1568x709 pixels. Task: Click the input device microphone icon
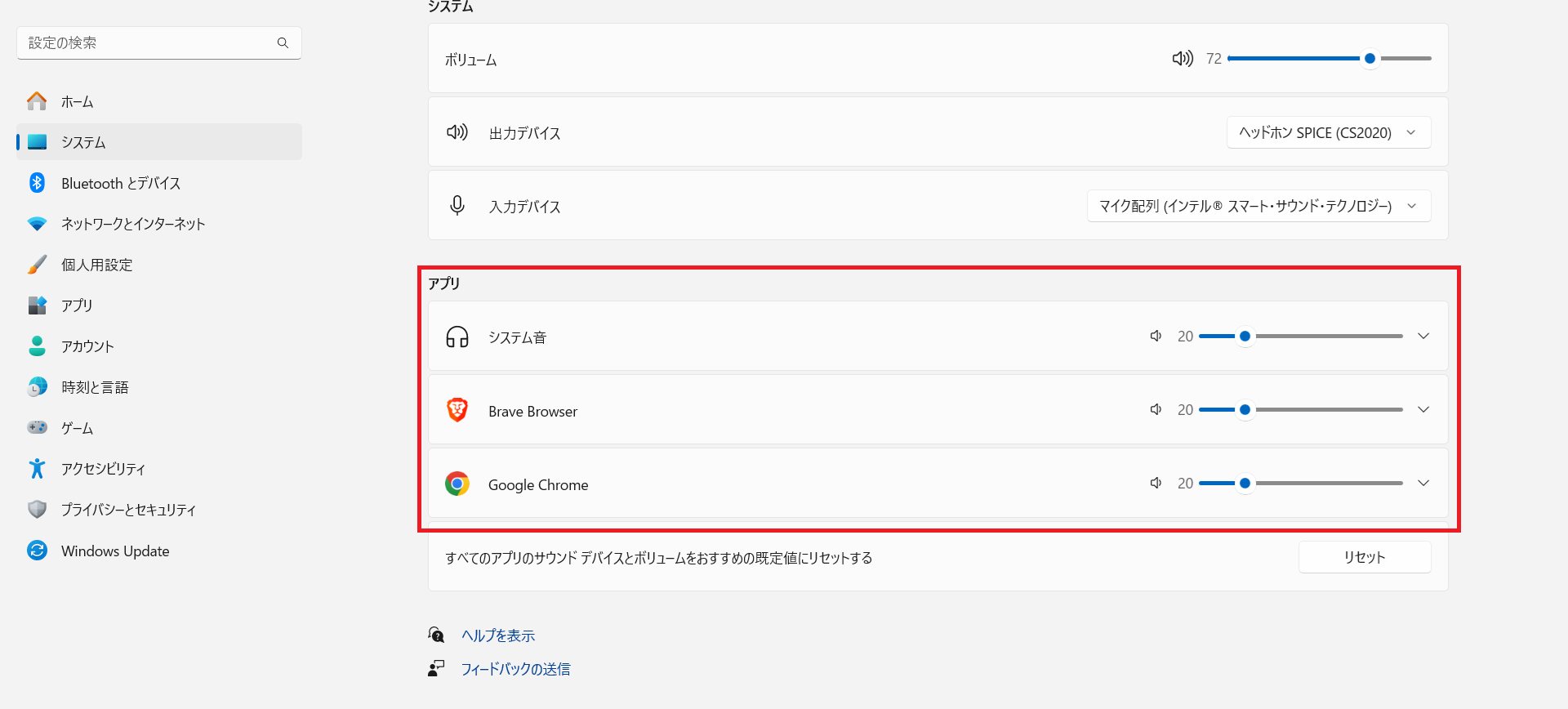point(457,206)
